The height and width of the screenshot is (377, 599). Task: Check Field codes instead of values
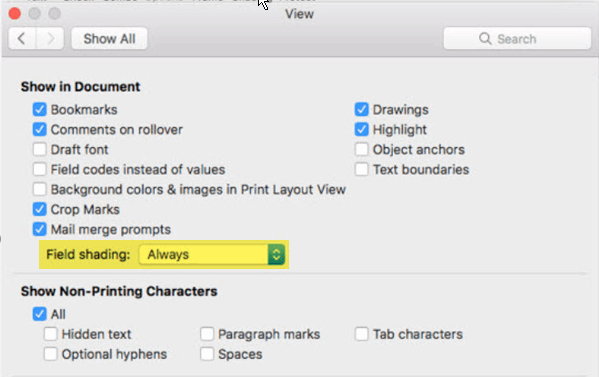[x=39, y=169]
